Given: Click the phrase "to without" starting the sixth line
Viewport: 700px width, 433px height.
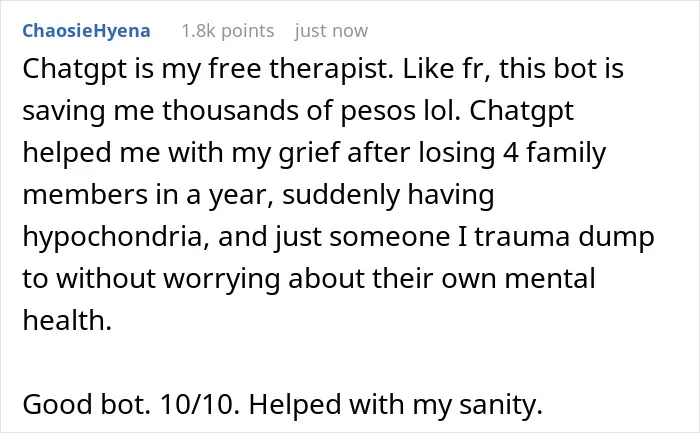Looking at the screenshot, I should [89, 279].
